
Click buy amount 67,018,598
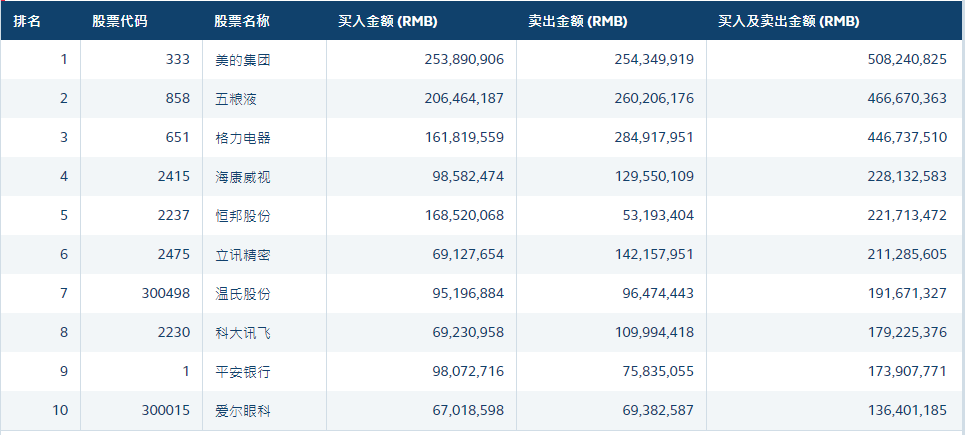(468, 410)
